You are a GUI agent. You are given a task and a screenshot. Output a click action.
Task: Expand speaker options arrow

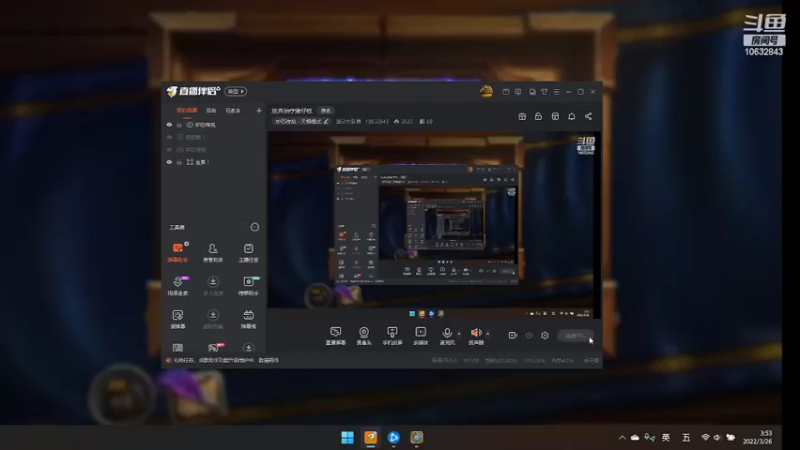tap(488, 334)
